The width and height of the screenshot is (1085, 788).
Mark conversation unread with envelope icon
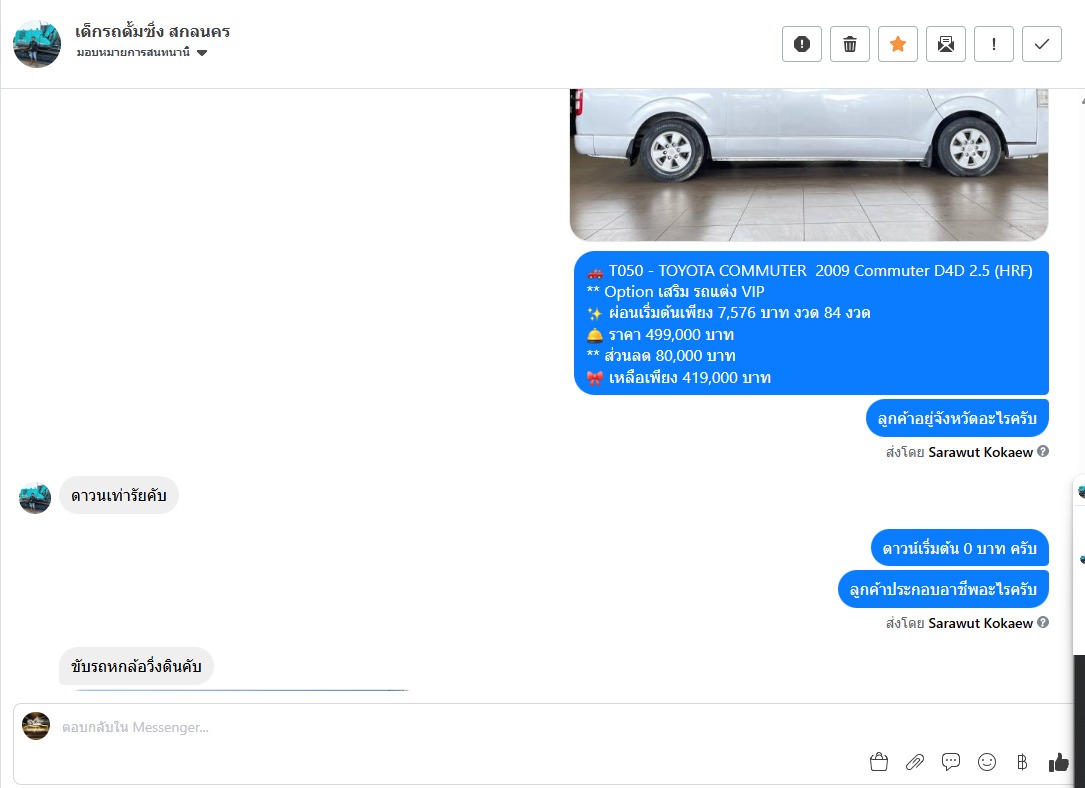(946, 44)
